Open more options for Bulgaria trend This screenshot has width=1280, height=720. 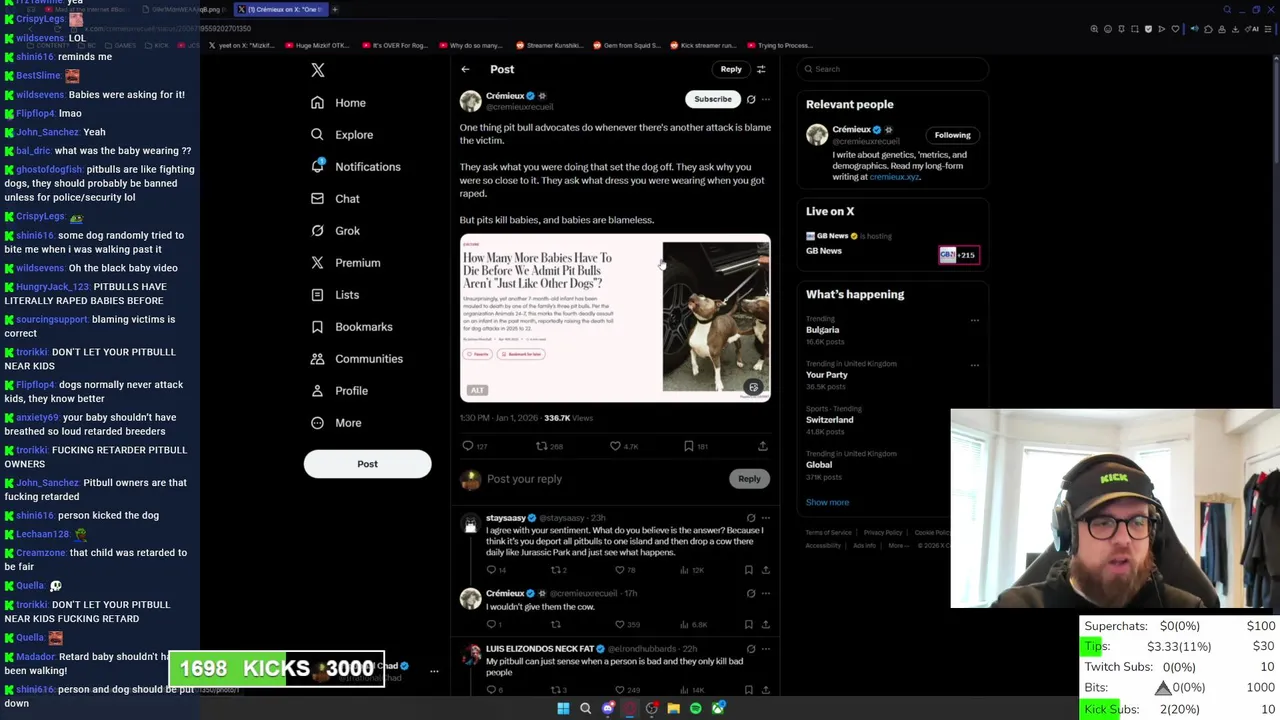[975, 321]
